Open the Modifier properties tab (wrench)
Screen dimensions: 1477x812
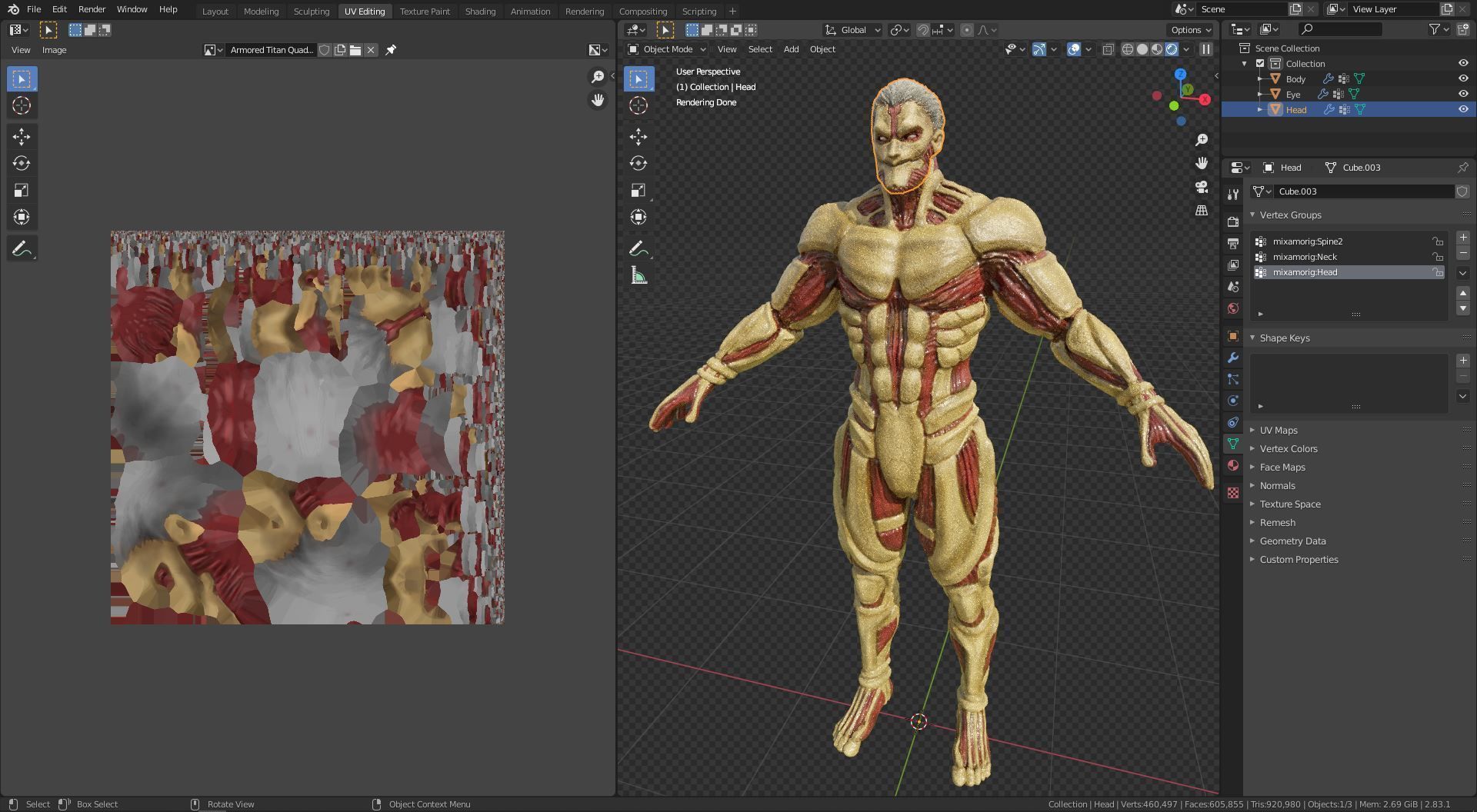pos(1233,358)
